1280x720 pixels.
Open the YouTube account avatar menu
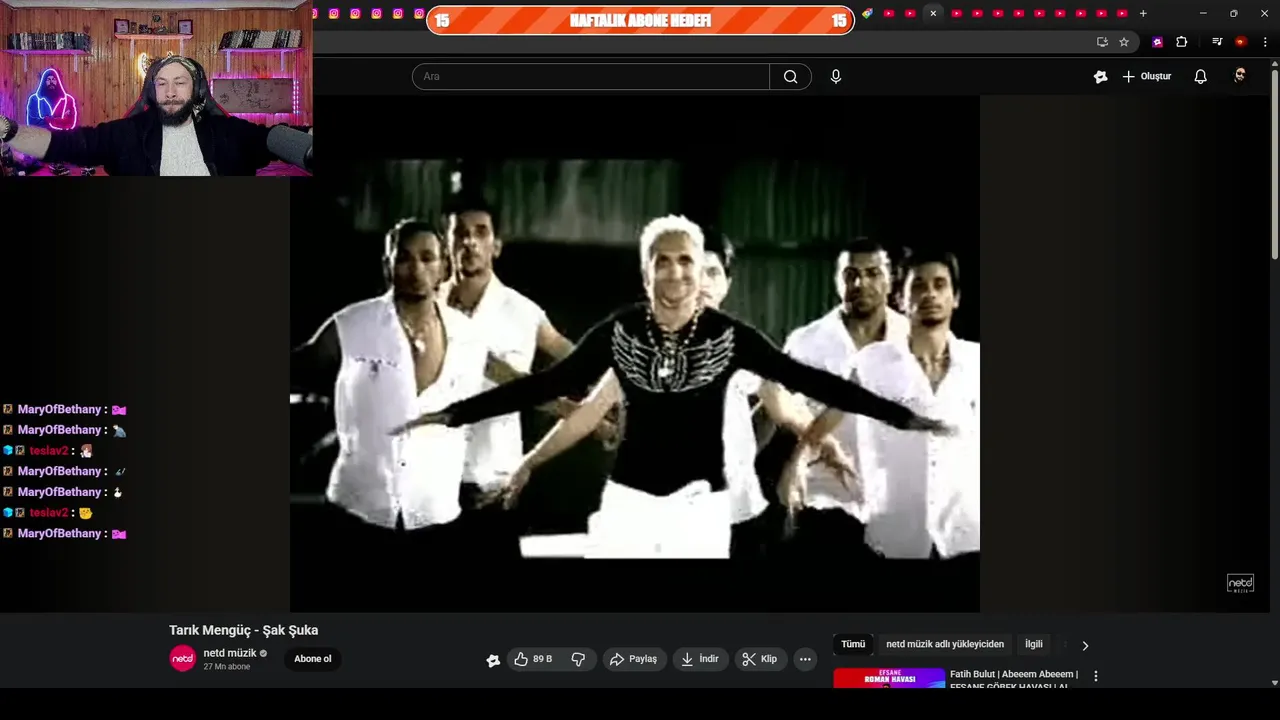[1240, 77]
